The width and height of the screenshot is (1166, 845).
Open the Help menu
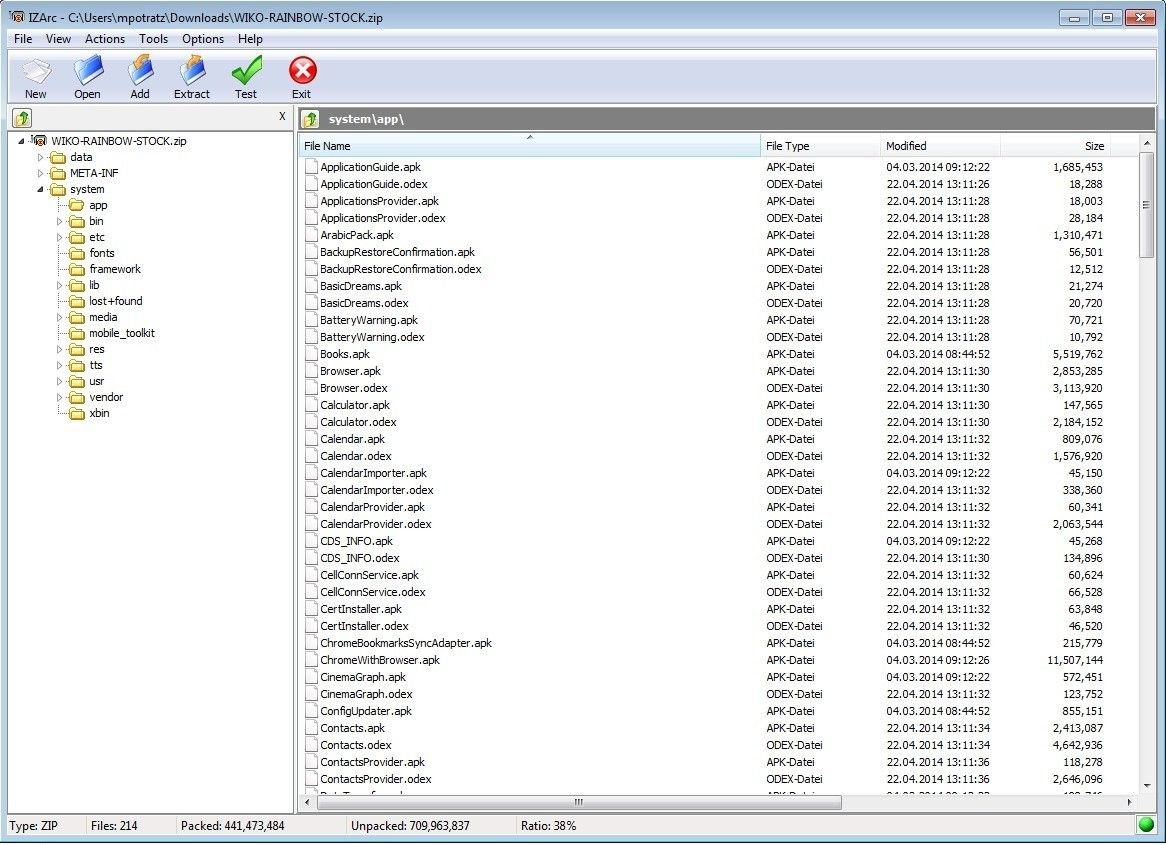tap(250, 39)
